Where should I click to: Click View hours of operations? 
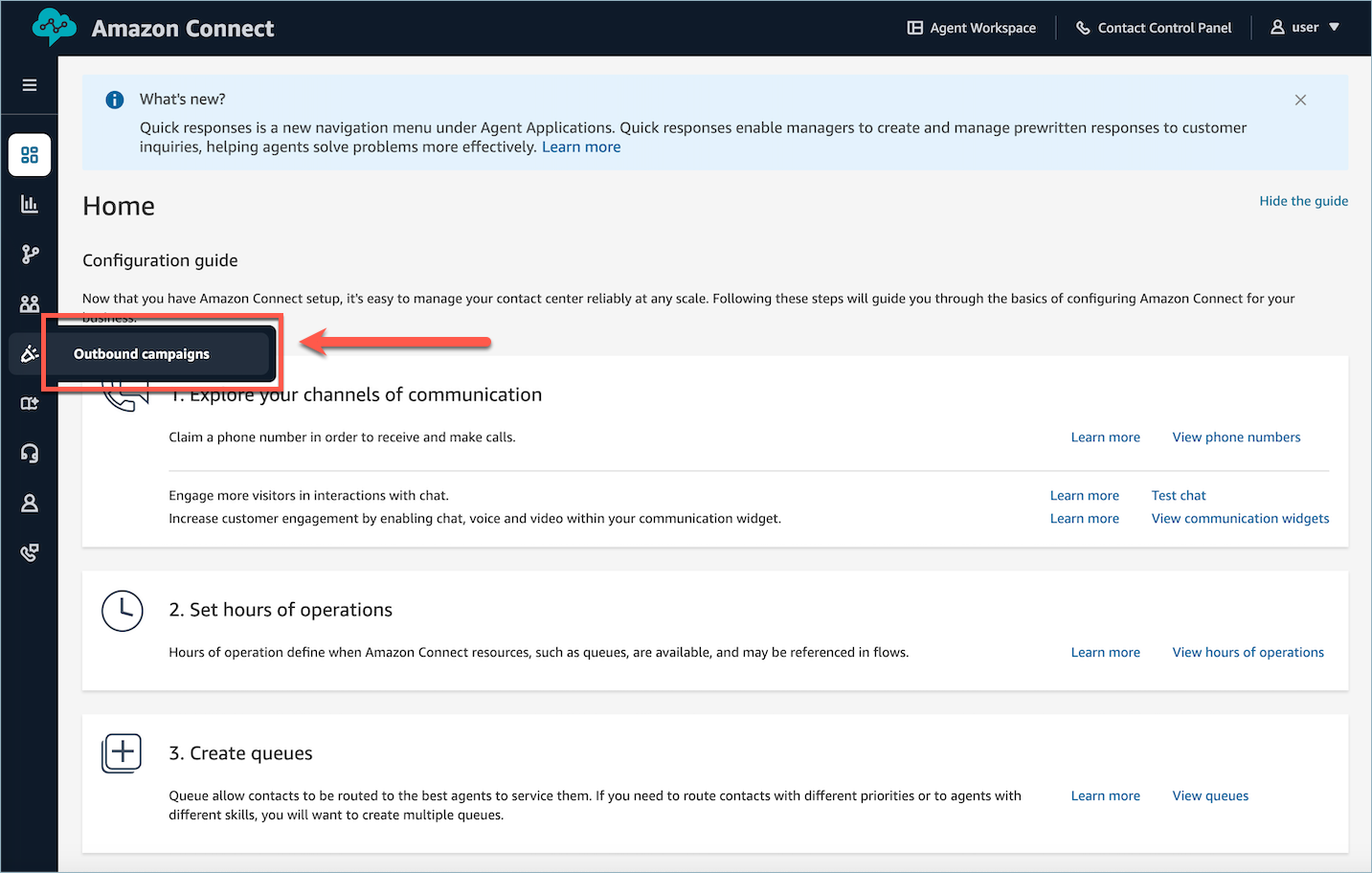point(1248,652)
